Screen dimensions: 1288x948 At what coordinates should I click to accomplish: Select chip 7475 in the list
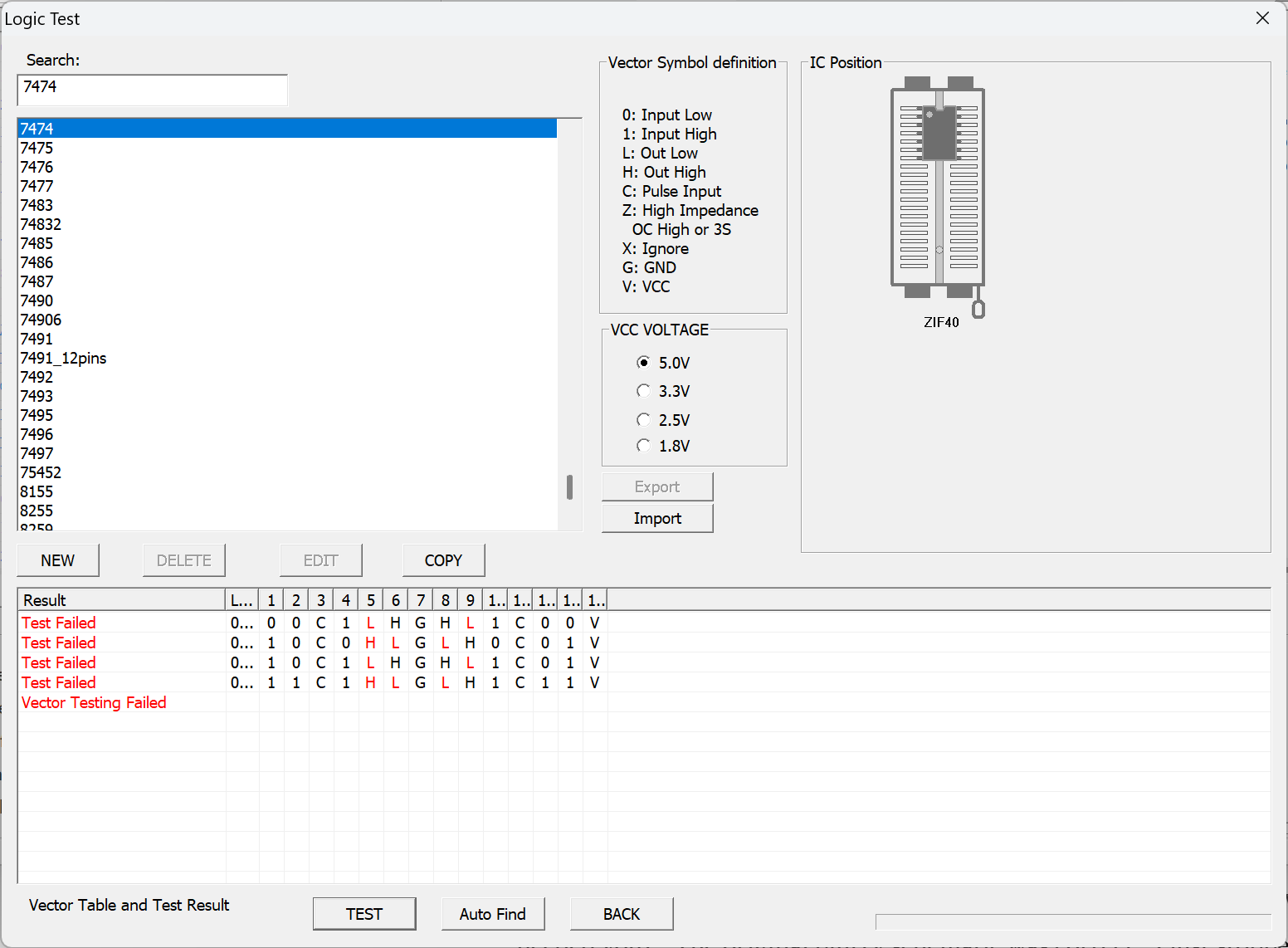[37, 148]
